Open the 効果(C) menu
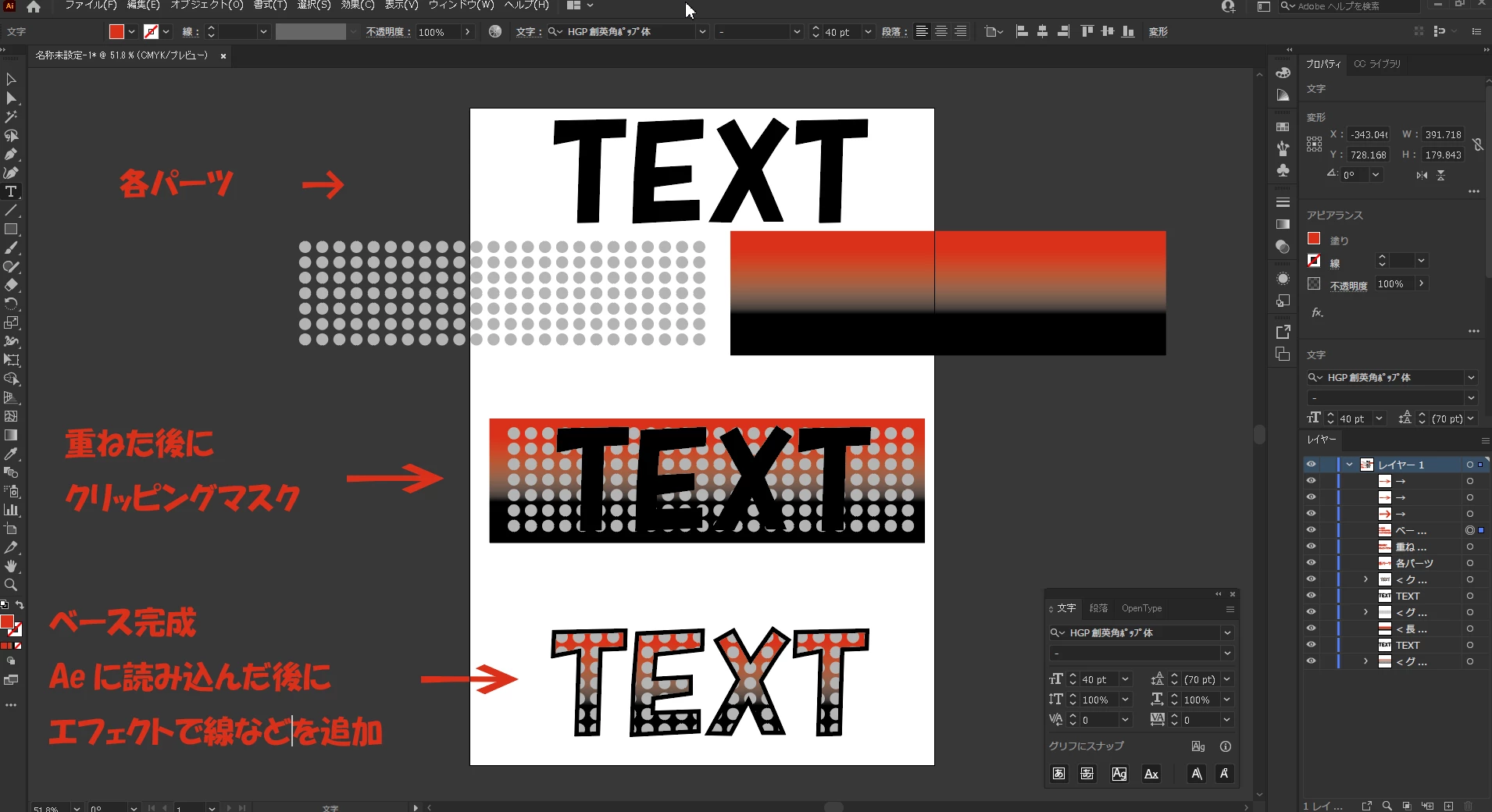The width and height of the screenshot is (1492, 812). pos(358,5)
